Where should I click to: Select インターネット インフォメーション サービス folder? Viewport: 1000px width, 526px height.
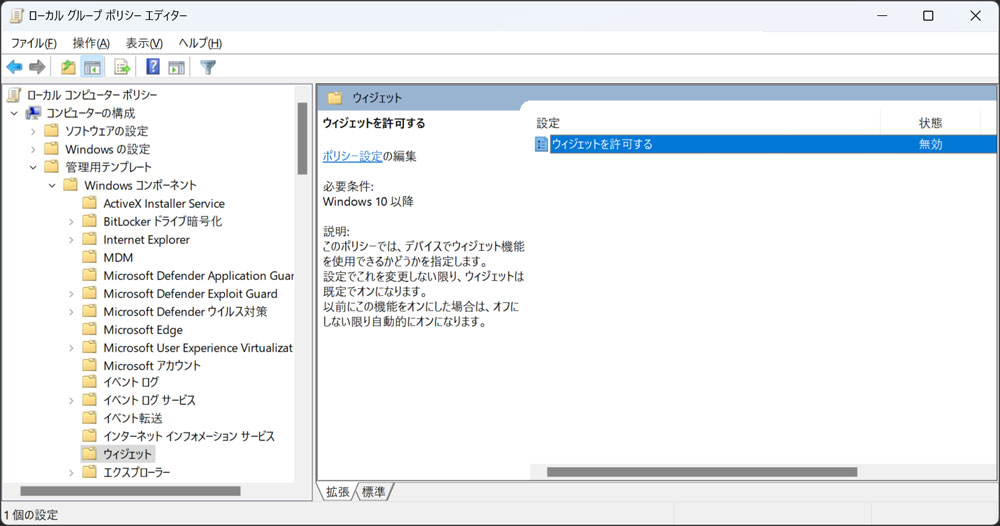pos(189,436)
